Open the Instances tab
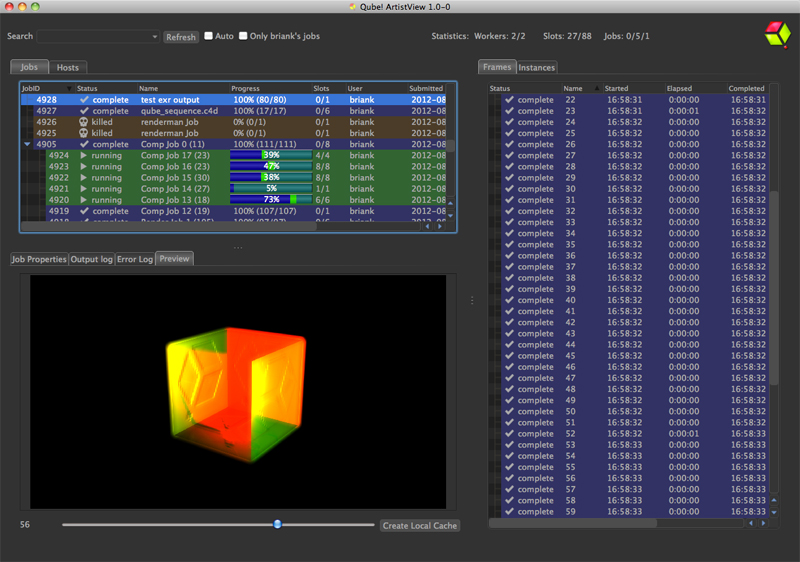The height and width of the screenshot is (562, 800). (x=536, y=67)
